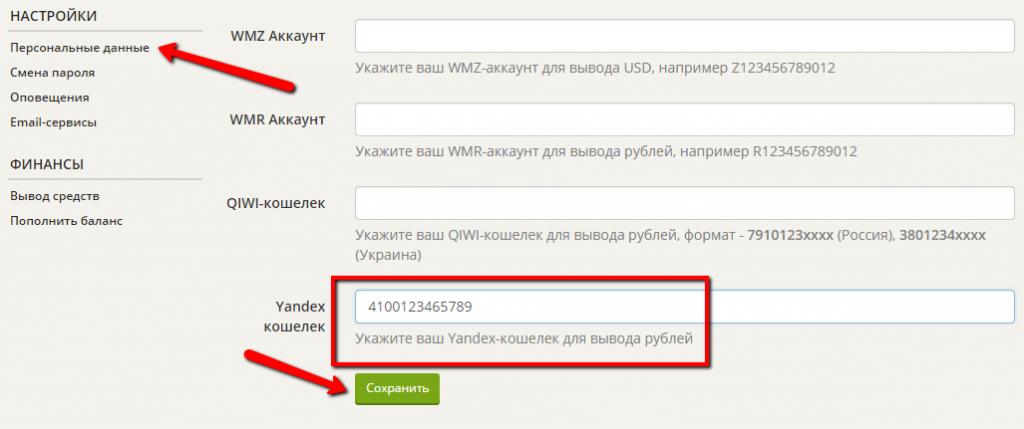Click hint text mentioning Z123456789012

click(x=596, y=68)
